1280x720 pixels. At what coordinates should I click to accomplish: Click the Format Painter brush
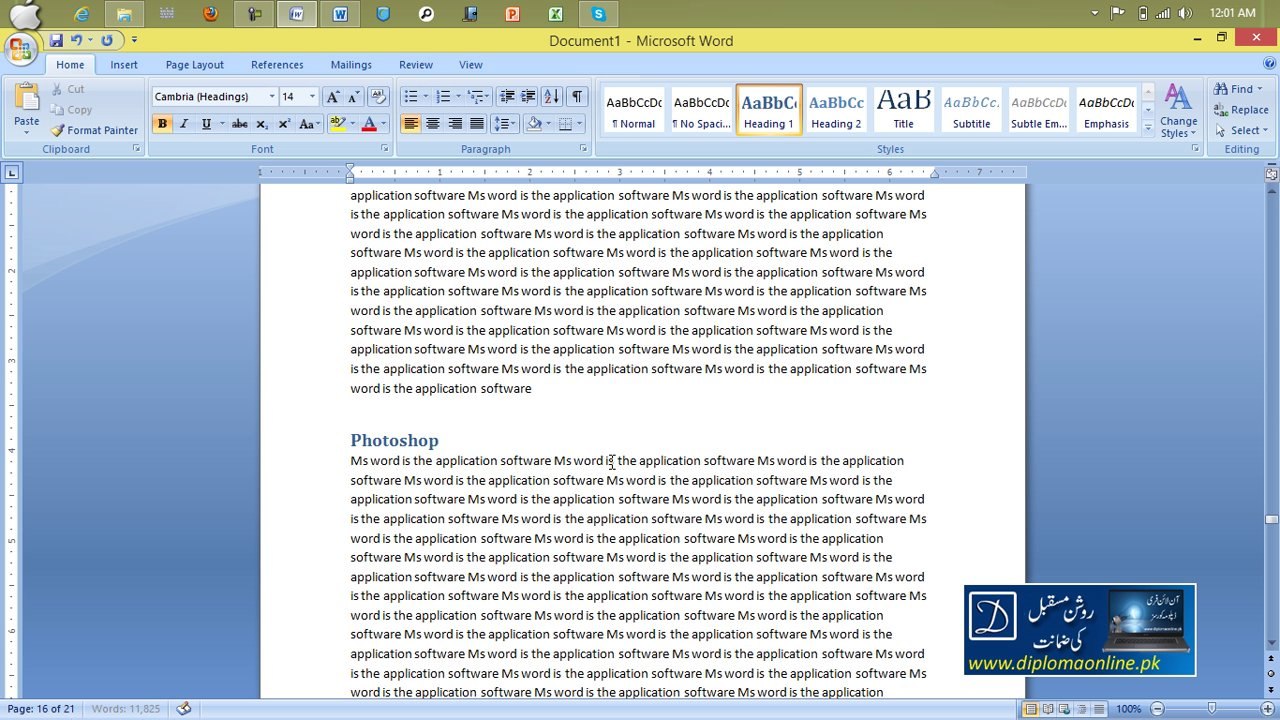pos(58,130)
